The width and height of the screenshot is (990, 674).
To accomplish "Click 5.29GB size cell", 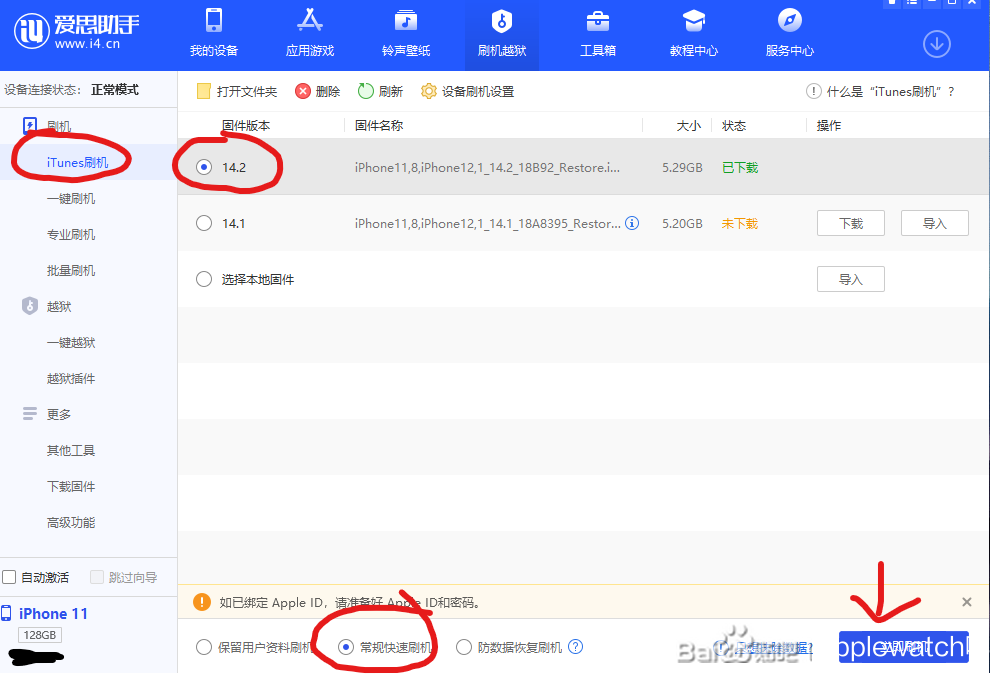I will tap(682, 167).
